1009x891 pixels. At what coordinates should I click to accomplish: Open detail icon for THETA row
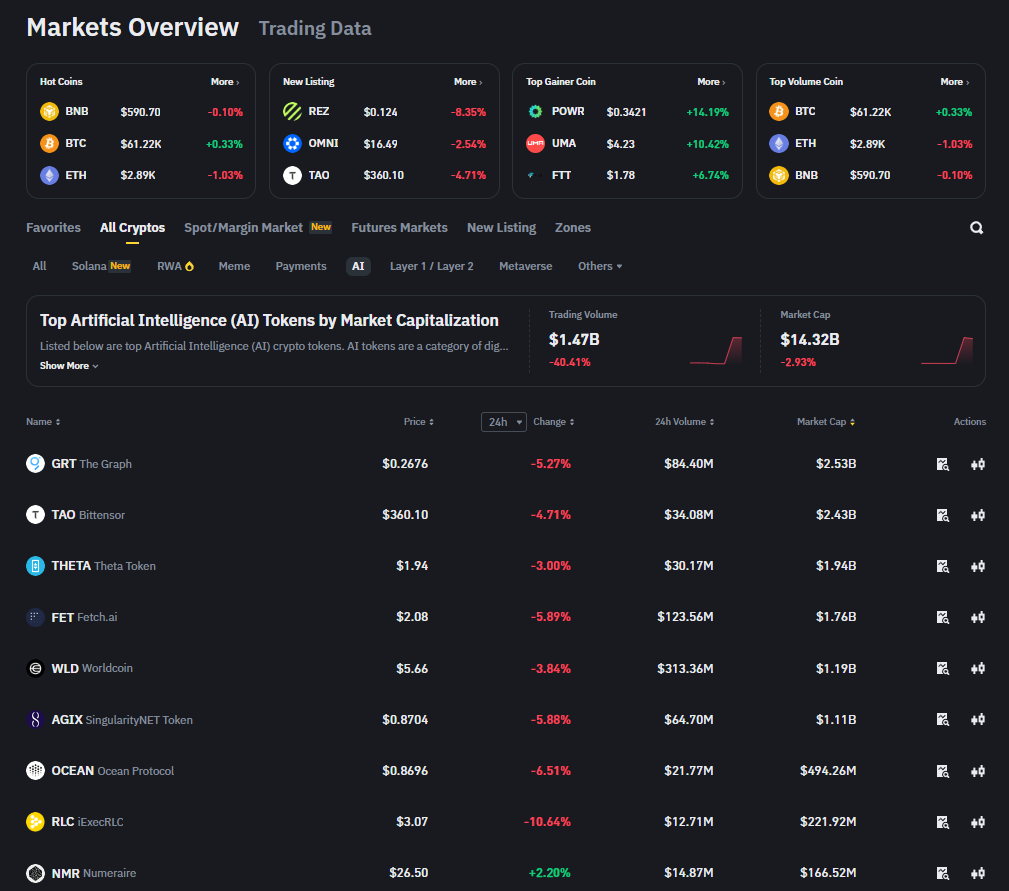(x=943, y=566)
